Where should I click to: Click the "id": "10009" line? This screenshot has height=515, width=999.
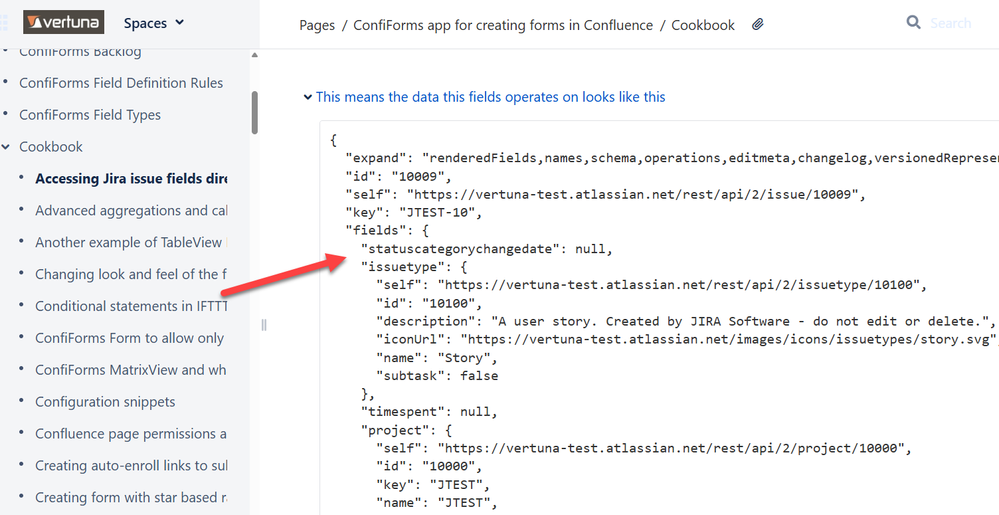click(398, 177)
